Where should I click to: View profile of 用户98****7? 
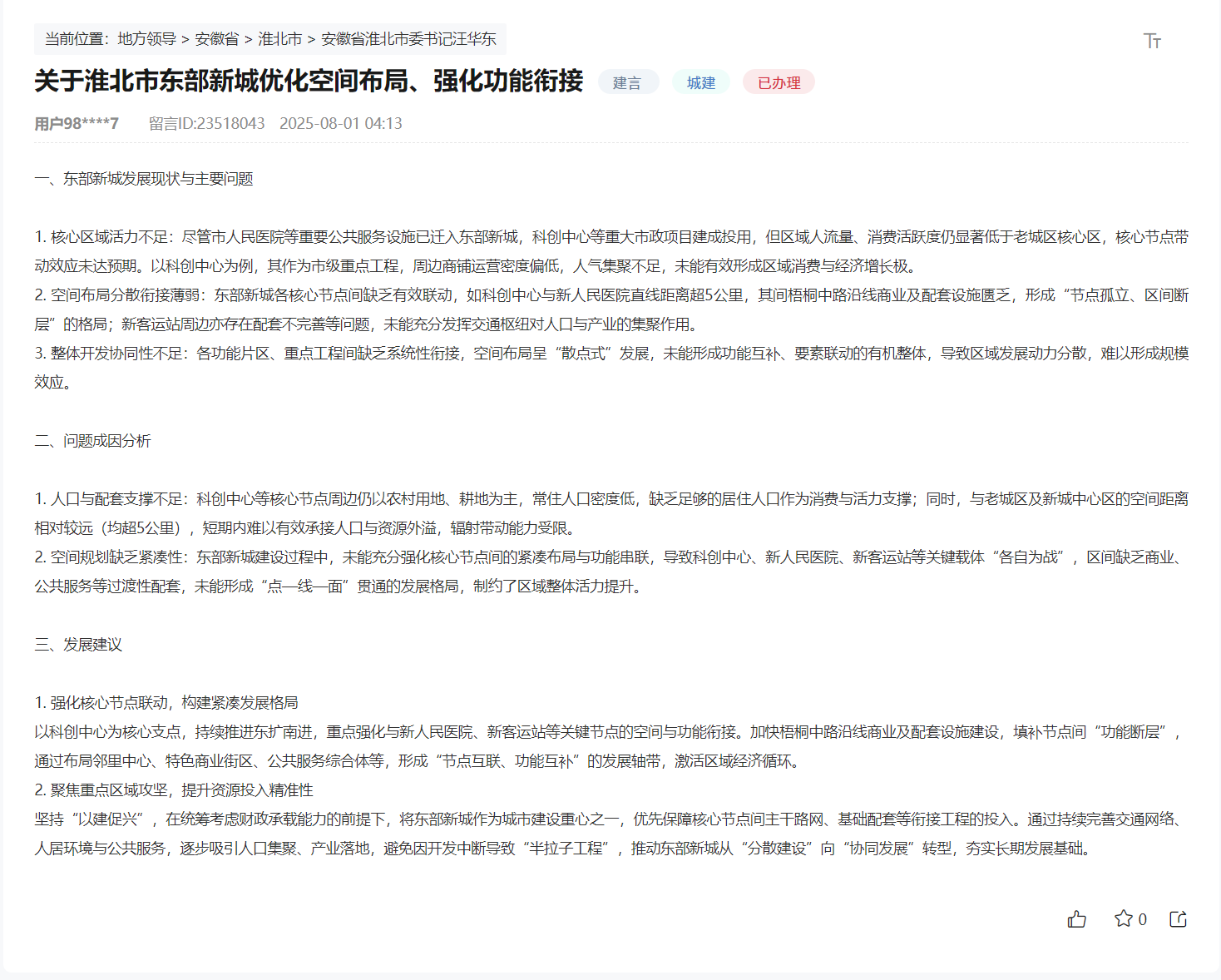click(x=75, y=122)
